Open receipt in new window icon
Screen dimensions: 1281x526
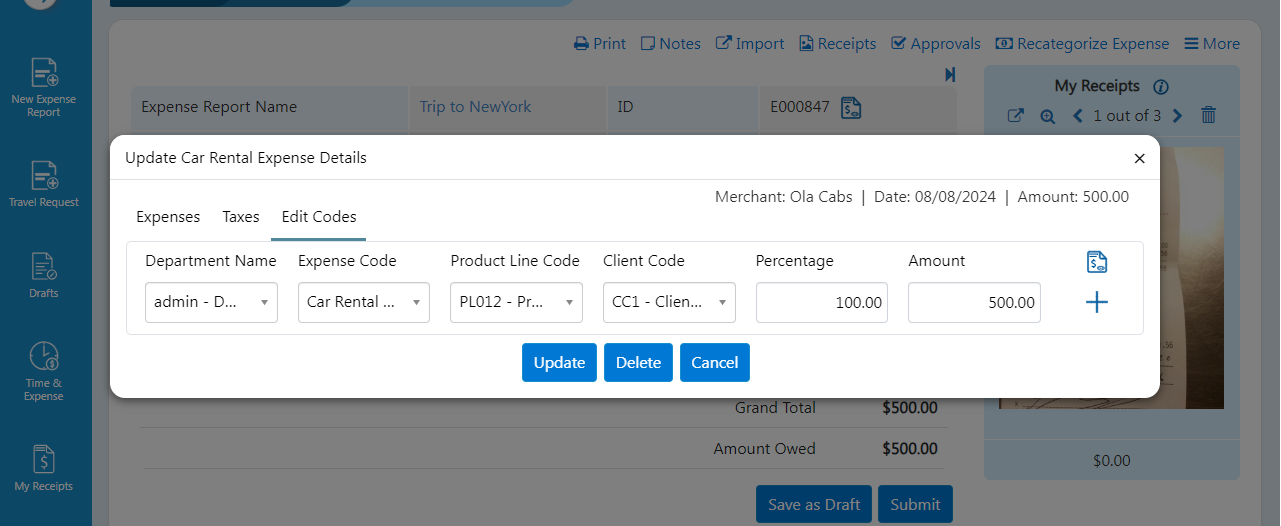coord(1015,116)
